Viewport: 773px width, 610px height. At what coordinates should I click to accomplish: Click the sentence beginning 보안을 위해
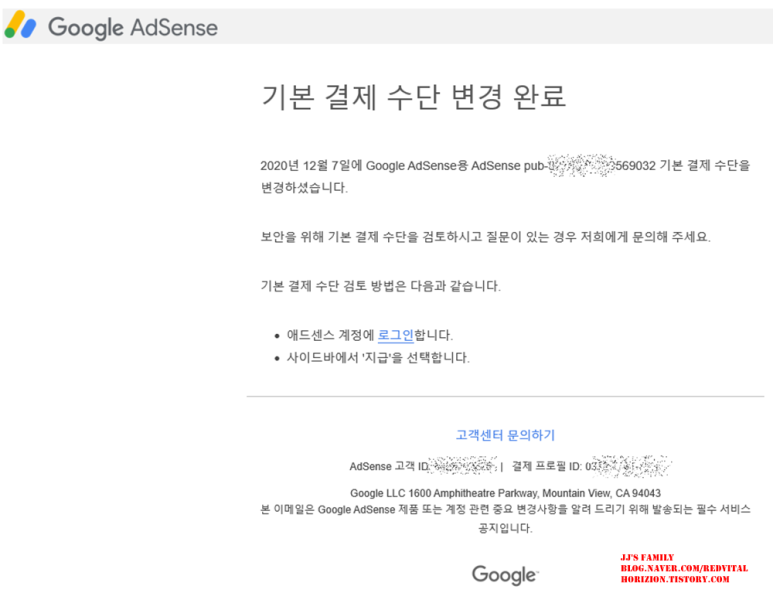pos(486,237)
